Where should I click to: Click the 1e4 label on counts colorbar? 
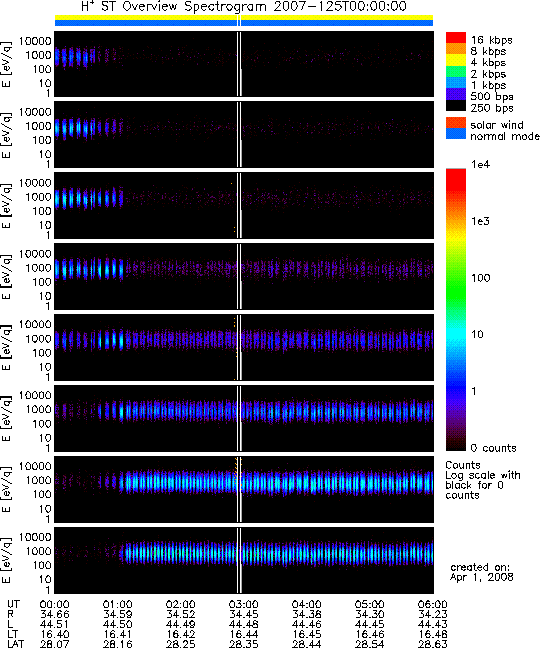[481, 164]
